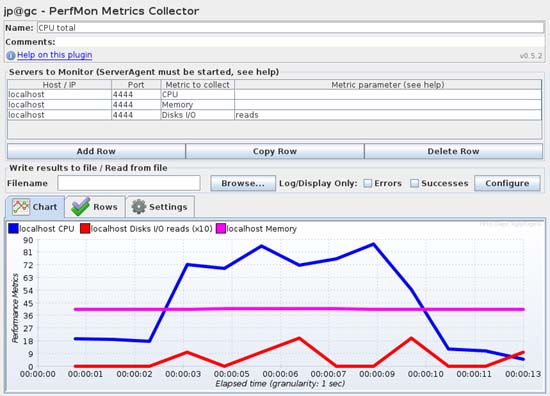The width and height of the screenshot is (550, 396).
Task: Click the reads metric parameter cell
Action: point(388,115)
